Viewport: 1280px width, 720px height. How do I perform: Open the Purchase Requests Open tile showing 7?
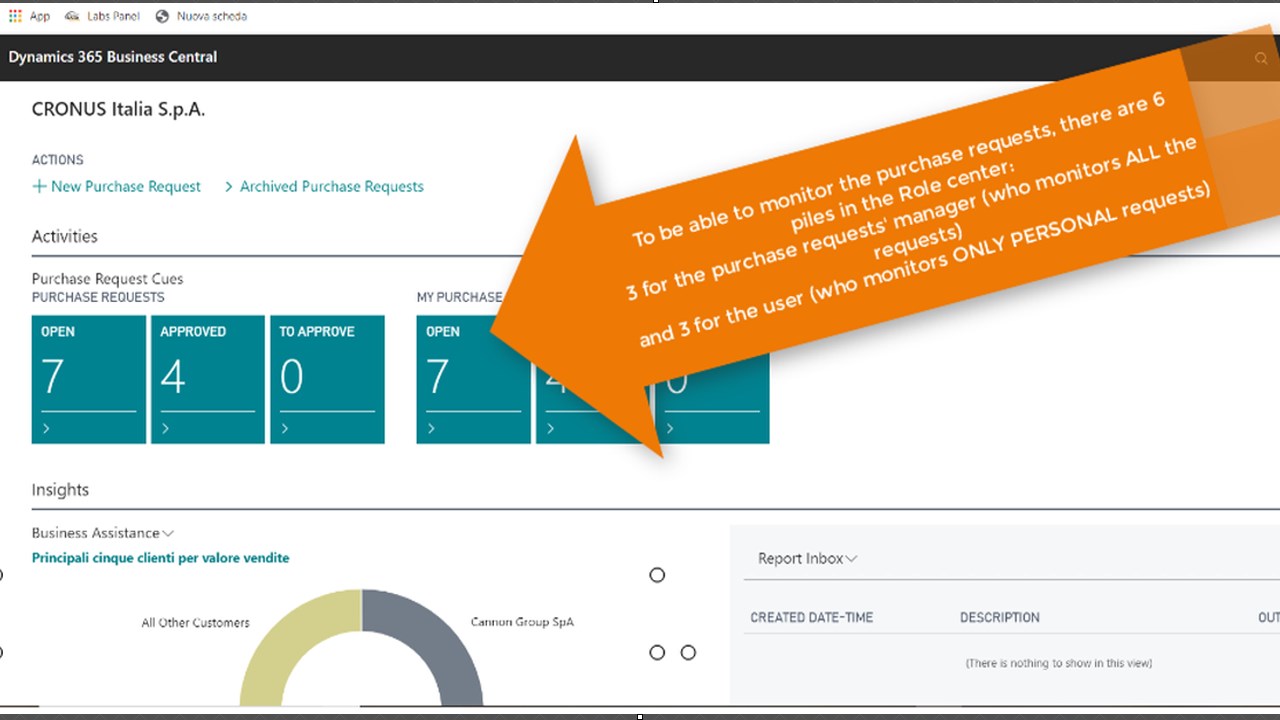coord(89,379)
